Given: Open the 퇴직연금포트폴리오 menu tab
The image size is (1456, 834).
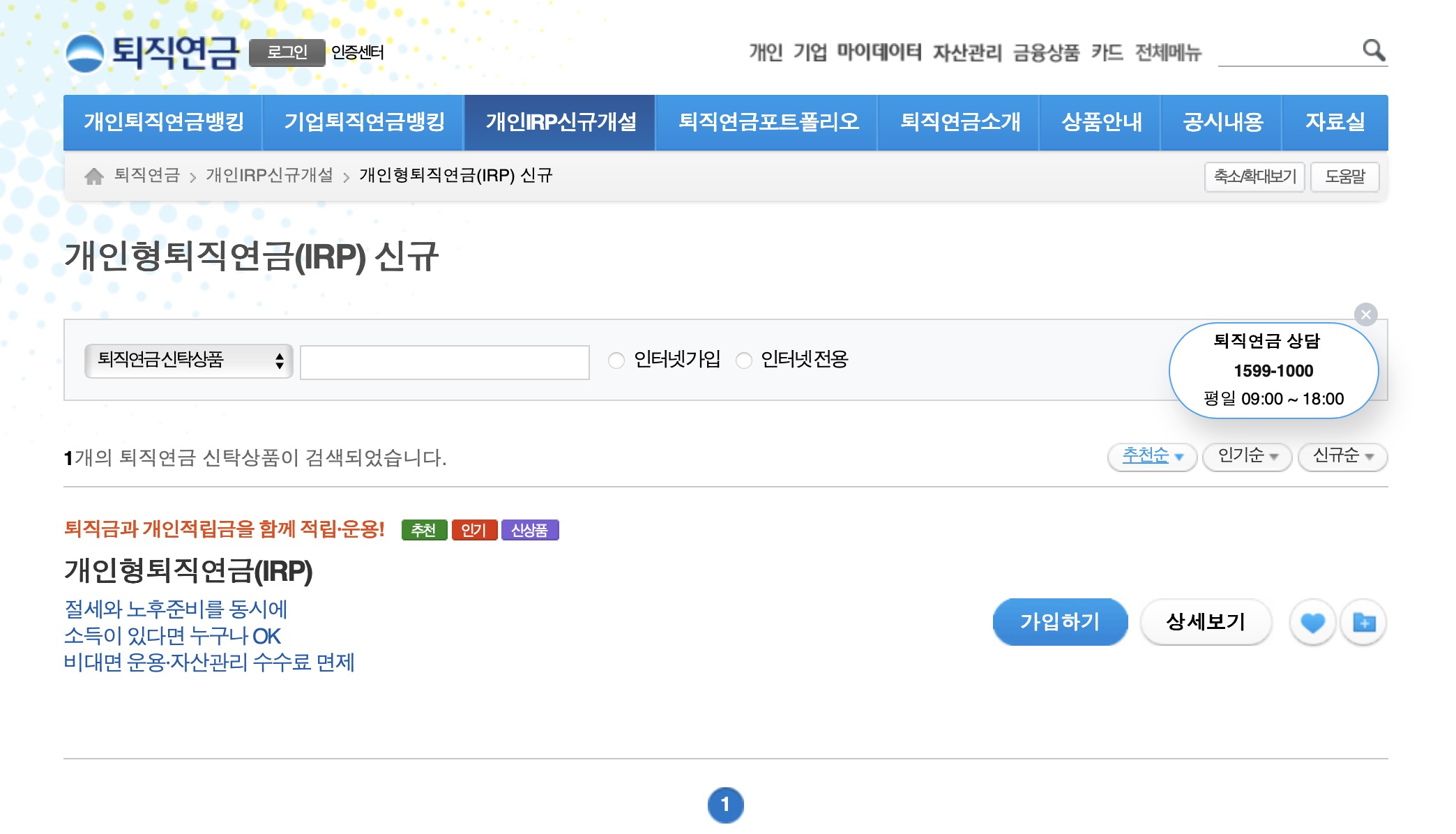Looking at the screenshot, I should coord(767,122).
